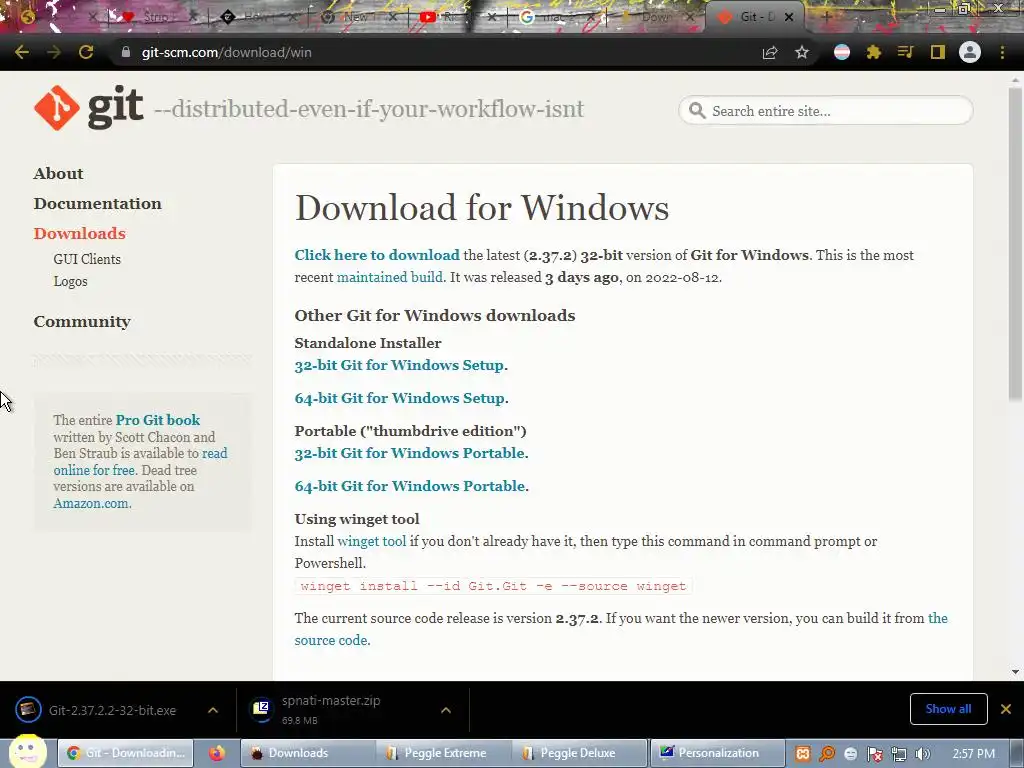Open the Downloads taskbar window
The image size is (1024, 768).
308,753
